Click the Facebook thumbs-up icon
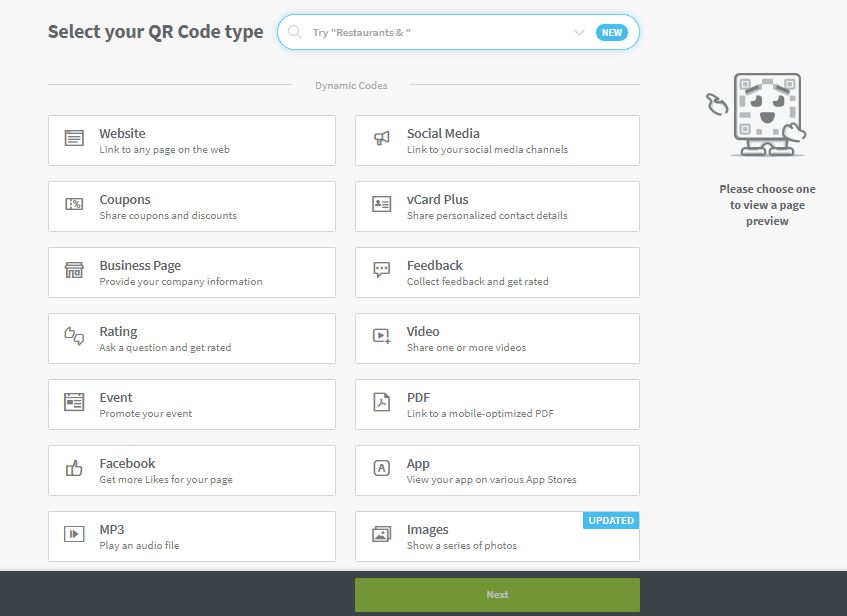The width and height of the screenshot is (847, 616). click(74, 468)
